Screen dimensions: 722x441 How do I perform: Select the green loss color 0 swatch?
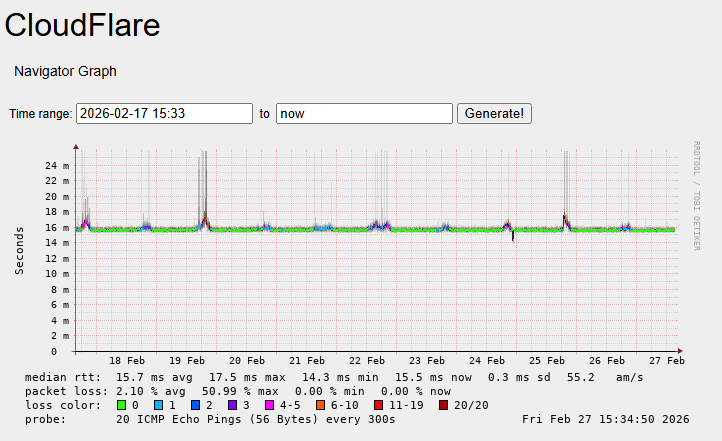click(x=122, y=405)
